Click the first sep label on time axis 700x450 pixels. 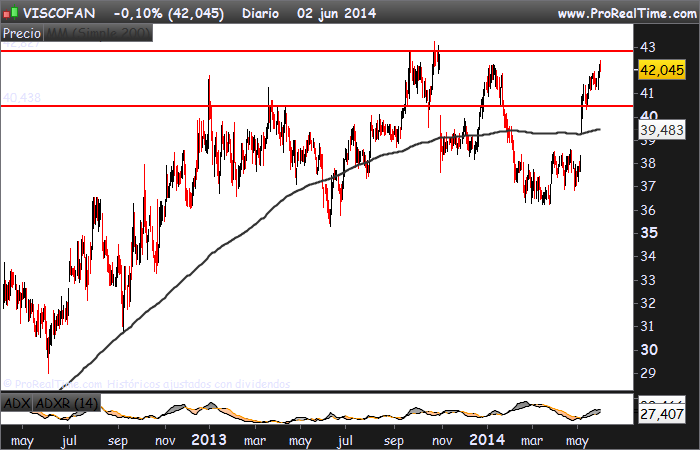click(118, 442)
